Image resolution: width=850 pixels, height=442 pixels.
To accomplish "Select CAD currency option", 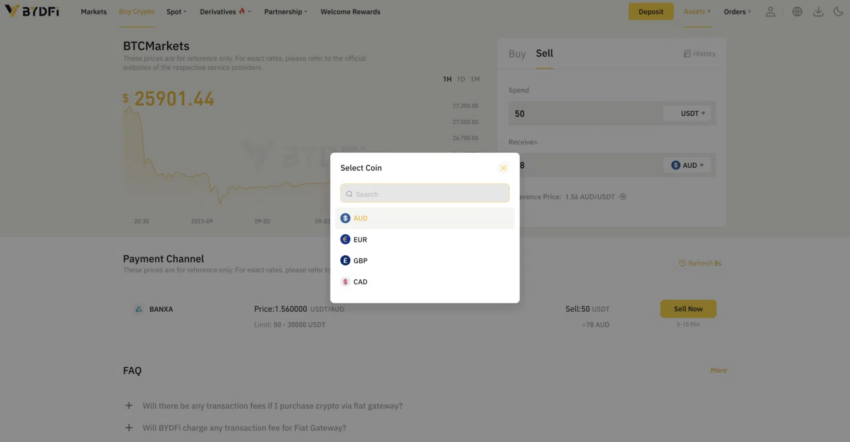I will [x=424, y=281].
